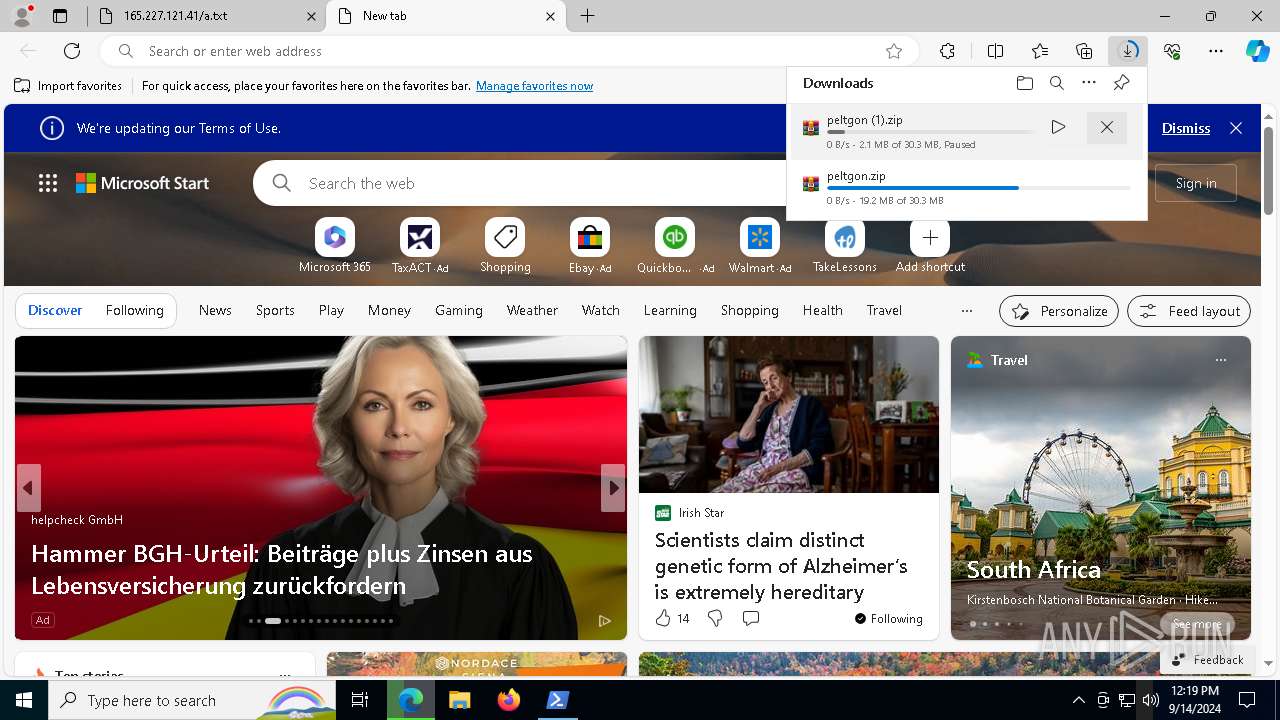Open the Feed layout options

(x=1189, y=311)
